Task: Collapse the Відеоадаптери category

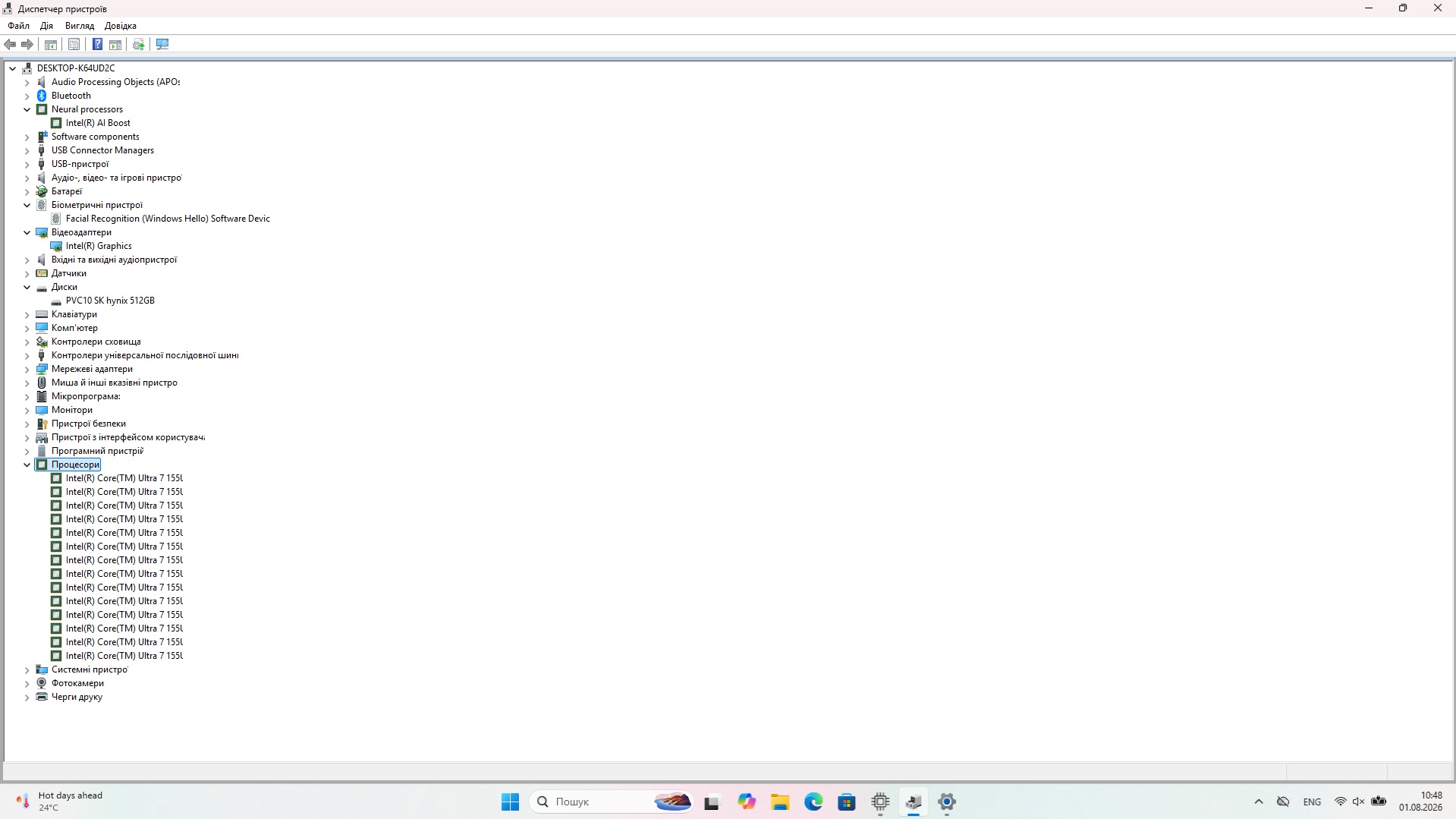Action: [x=27, y=232]
